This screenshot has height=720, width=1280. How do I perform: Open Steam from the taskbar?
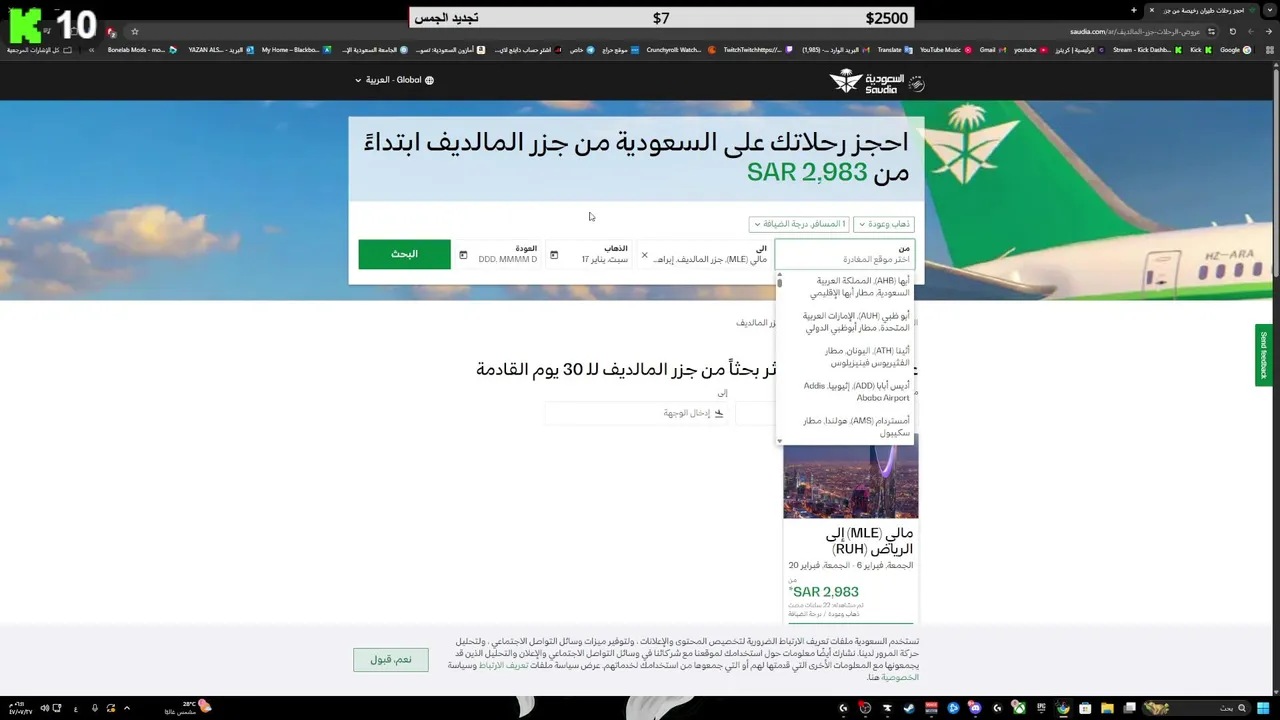[x=909, y=708]
